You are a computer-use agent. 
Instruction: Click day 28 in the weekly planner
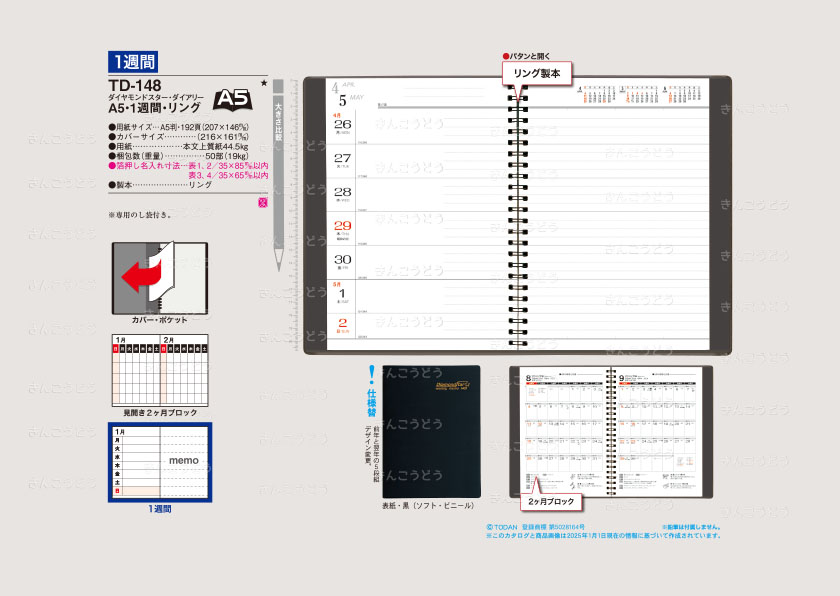coord(342,192)
